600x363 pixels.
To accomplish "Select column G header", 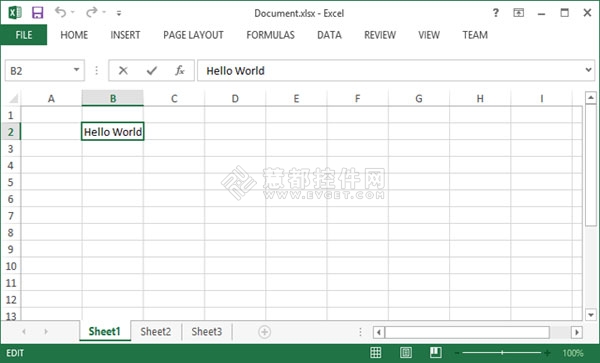I will (x=419, y=99).
